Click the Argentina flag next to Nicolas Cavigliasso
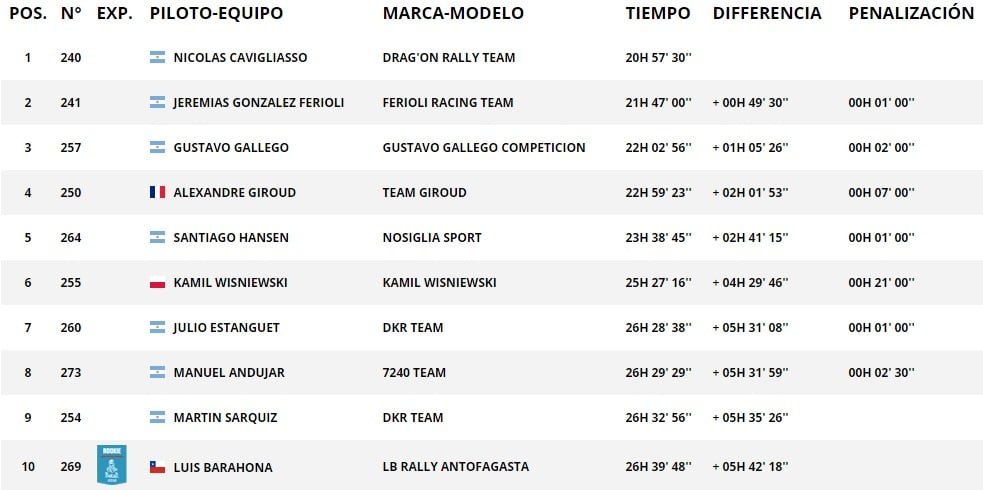The image size is (983, 490). pyautogui.click(x=157, y=58)
